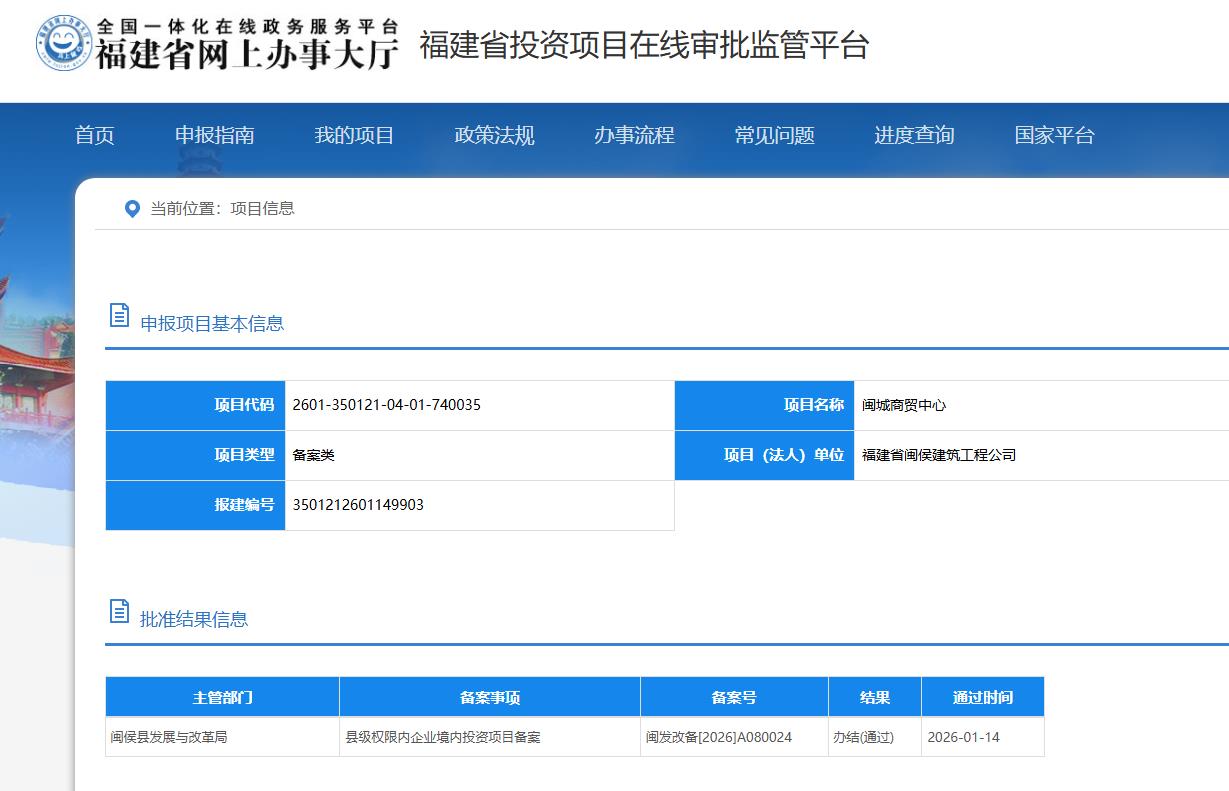Click filing number 闽发改备[2026]A080024
This screenshot has width=1229, height=791.
(719, 738)
